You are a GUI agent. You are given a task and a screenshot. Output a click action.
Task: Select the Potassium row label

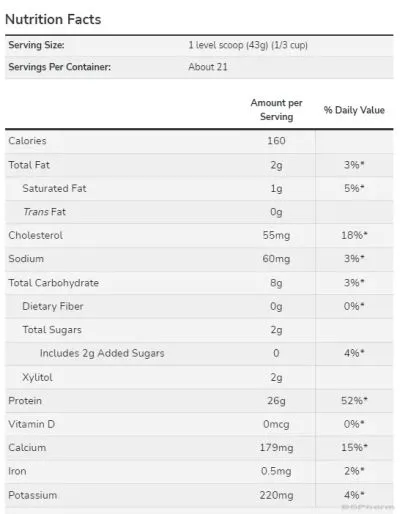tap(33, 495)
